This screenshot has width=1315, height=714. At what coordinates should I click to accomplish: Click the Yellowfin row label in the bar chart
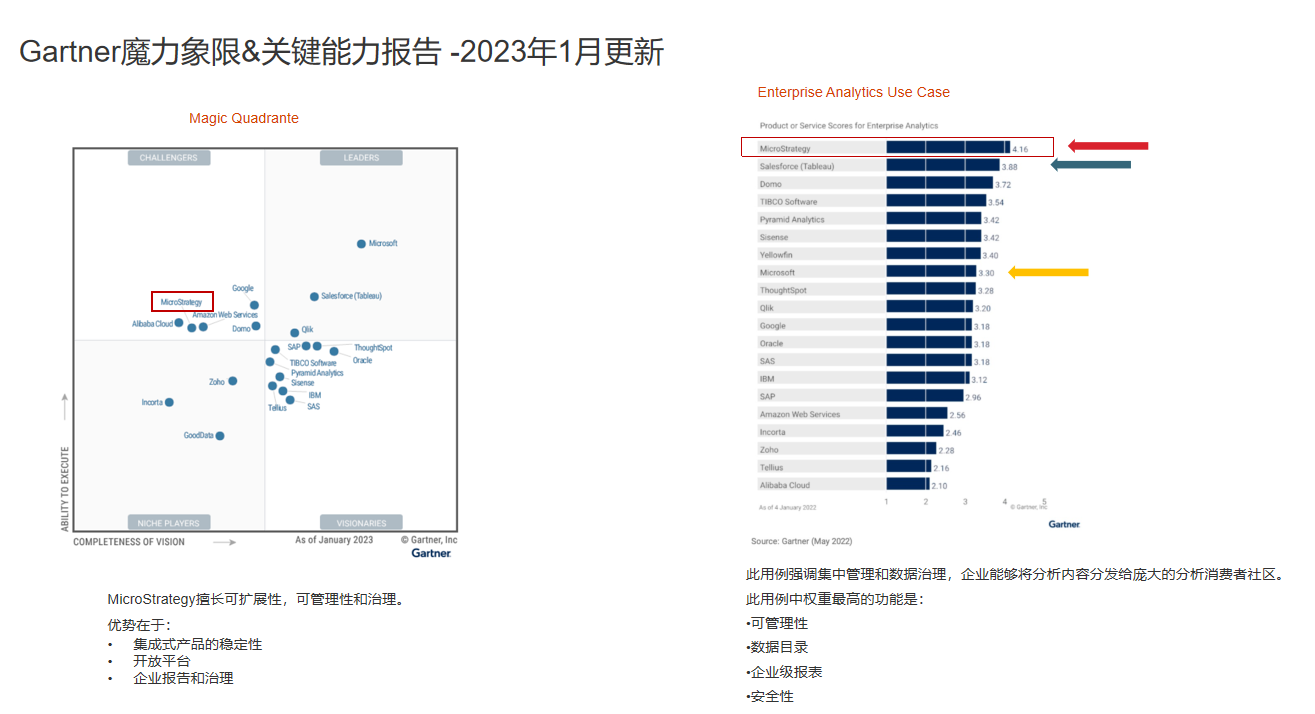[774, 255]
